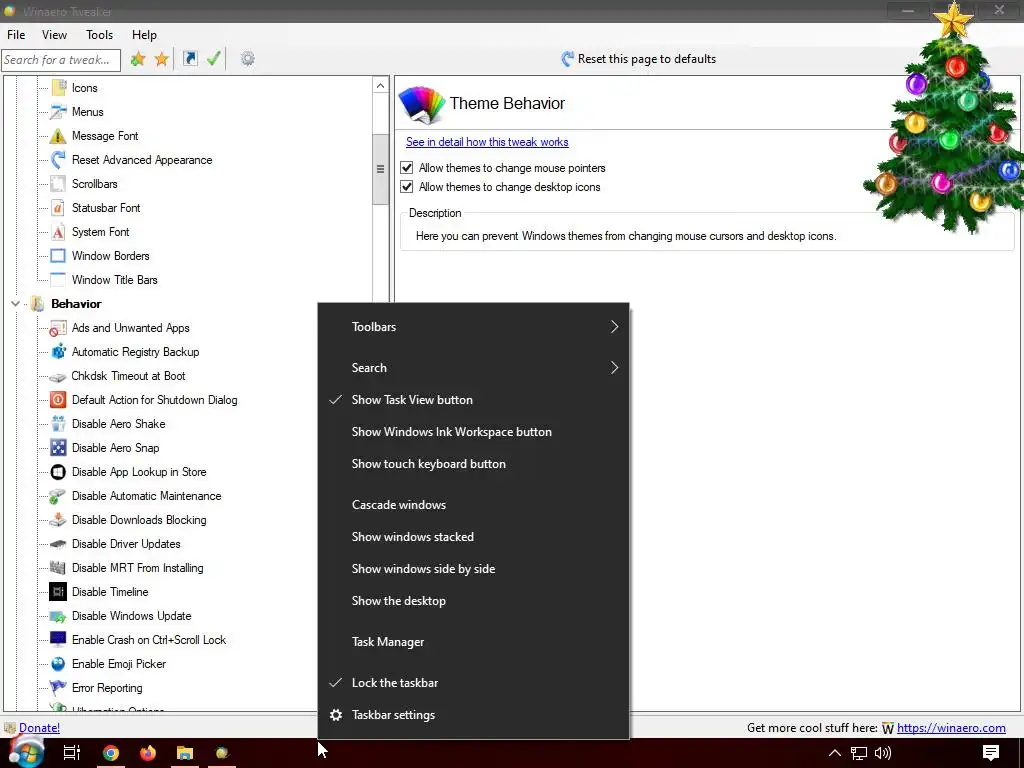Click the Error Reporting flag icon
1024x768 pixels.
coord(58,688)
